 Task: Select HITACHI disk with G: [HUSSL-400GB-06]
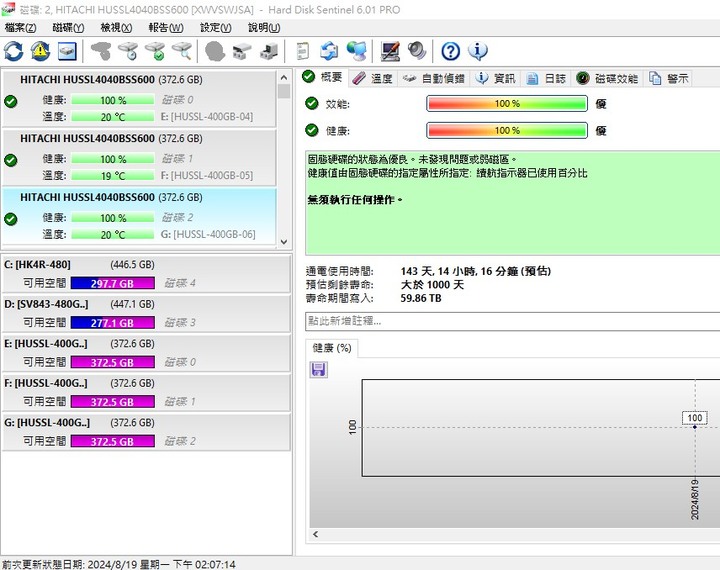tap(139, 216)
